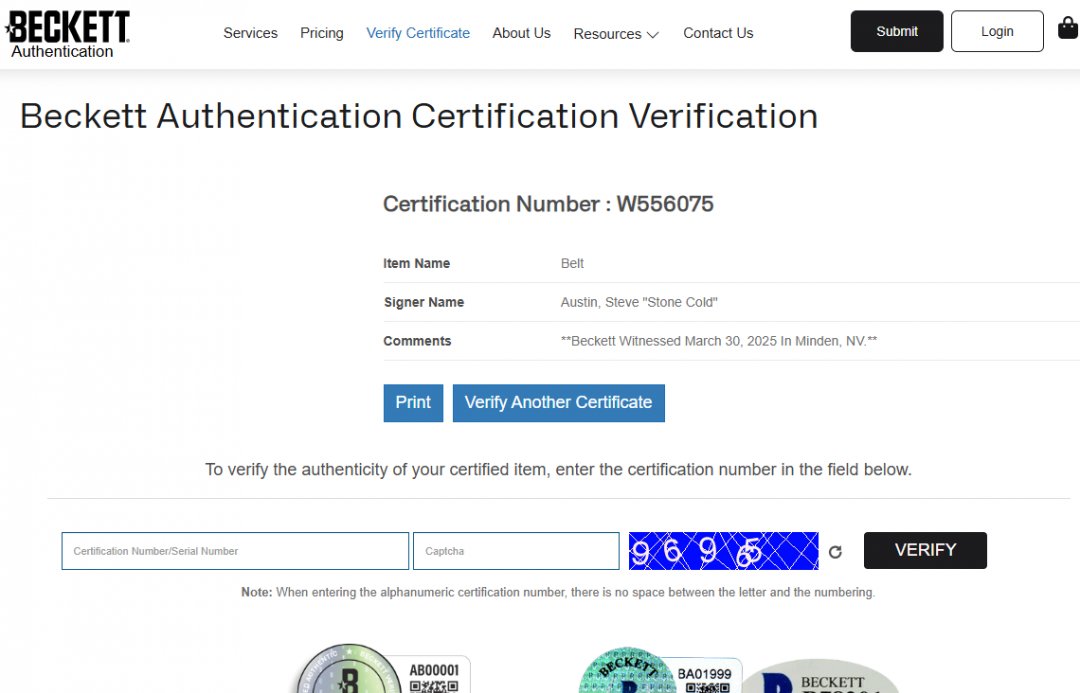Open the Services menu item
Image resolution: width=1080 pixels, height=693 pixels.
pyautogui.click(x=250, y=33)
